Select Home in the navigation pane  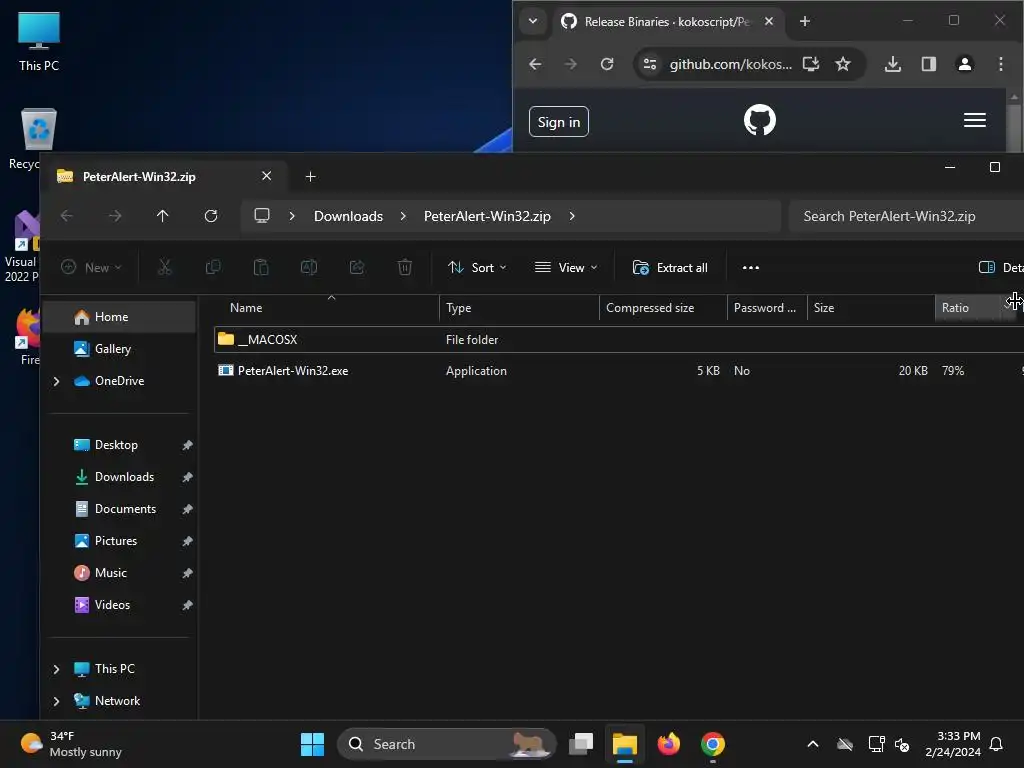tap(121, 317)
